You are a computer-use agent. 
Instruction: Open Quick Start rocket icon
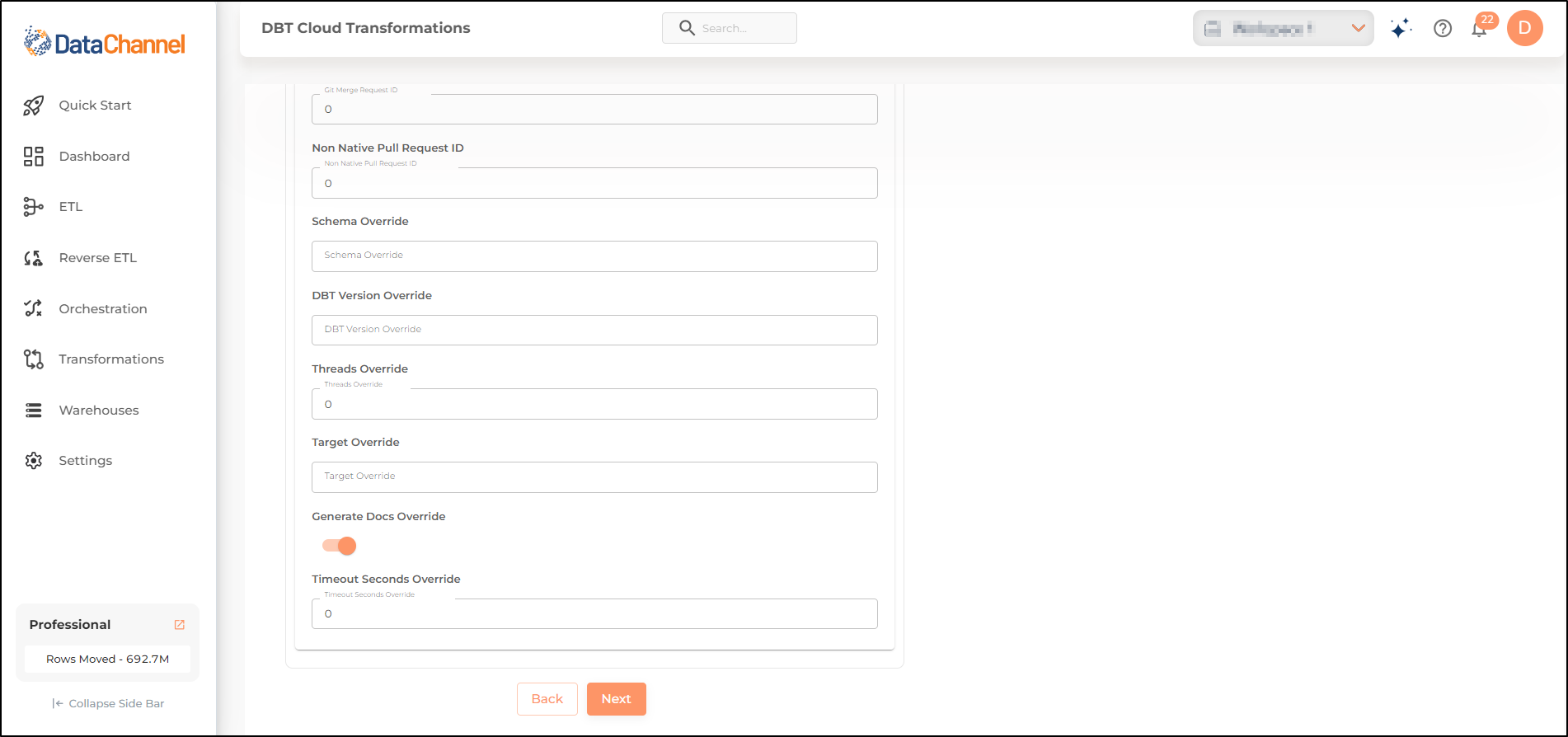click(33, 106)
